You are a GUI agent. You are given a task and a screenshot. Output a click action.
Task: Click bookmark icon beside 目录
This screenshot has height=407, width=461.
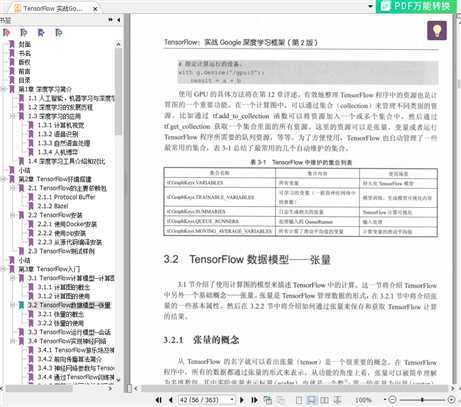(12, 80)
